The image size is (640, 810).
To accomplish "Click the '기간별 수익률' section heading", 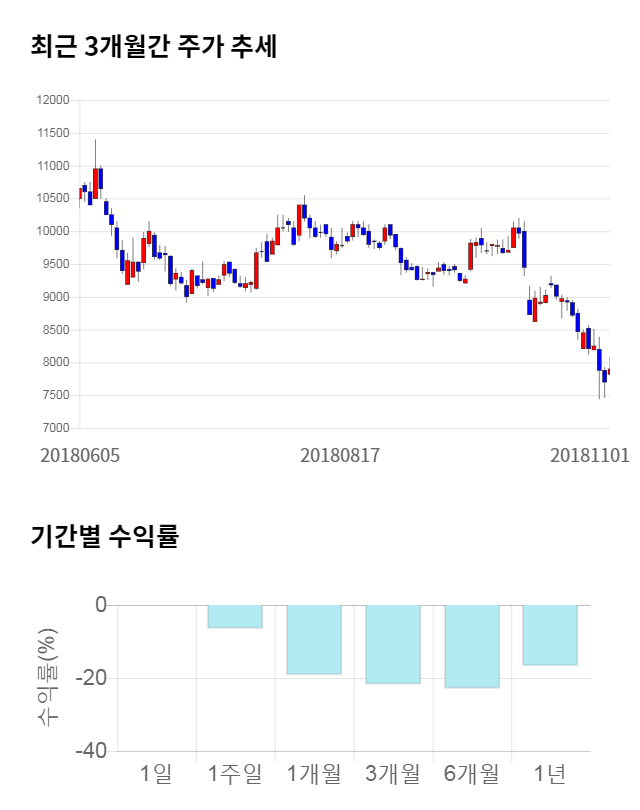I will point(104,536).
